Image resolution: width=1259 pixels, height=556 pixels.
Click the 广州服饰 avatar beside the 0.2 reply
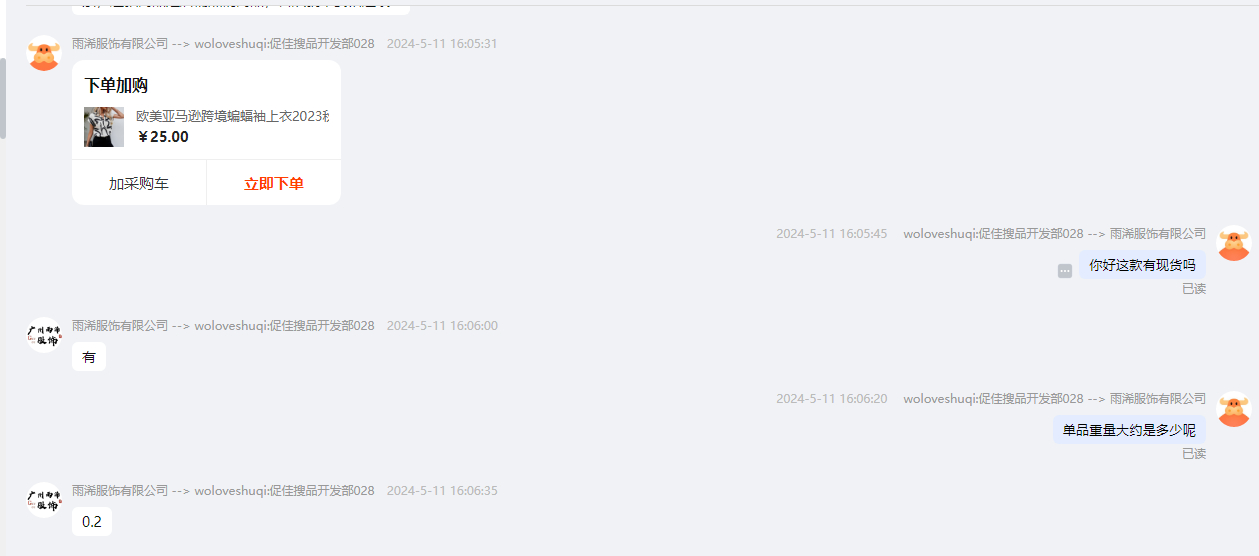pyautogui.click(x=44, y=500)
